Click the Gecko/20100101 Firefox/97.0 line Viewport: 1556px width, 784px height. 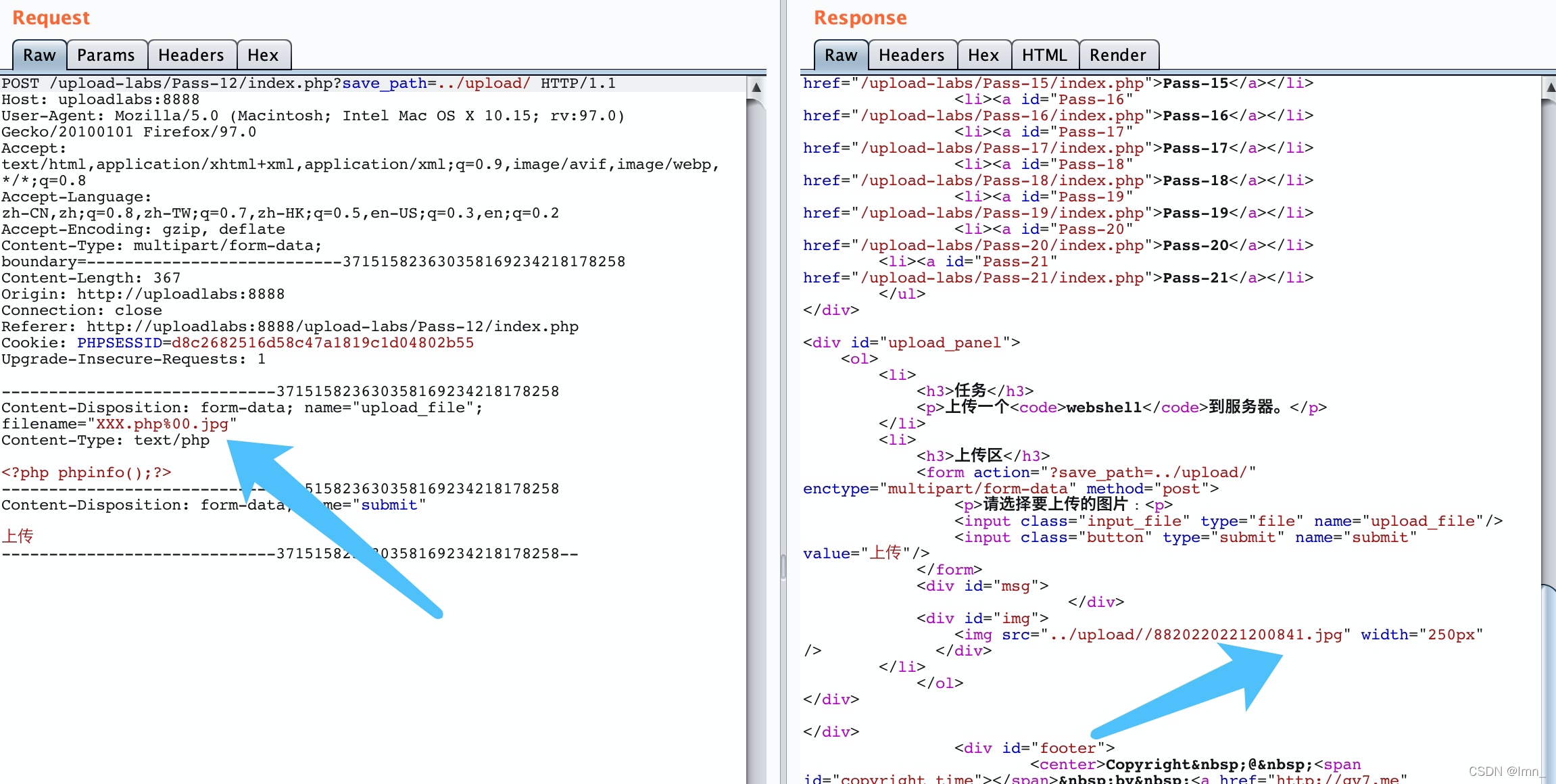tap(128, 132)
